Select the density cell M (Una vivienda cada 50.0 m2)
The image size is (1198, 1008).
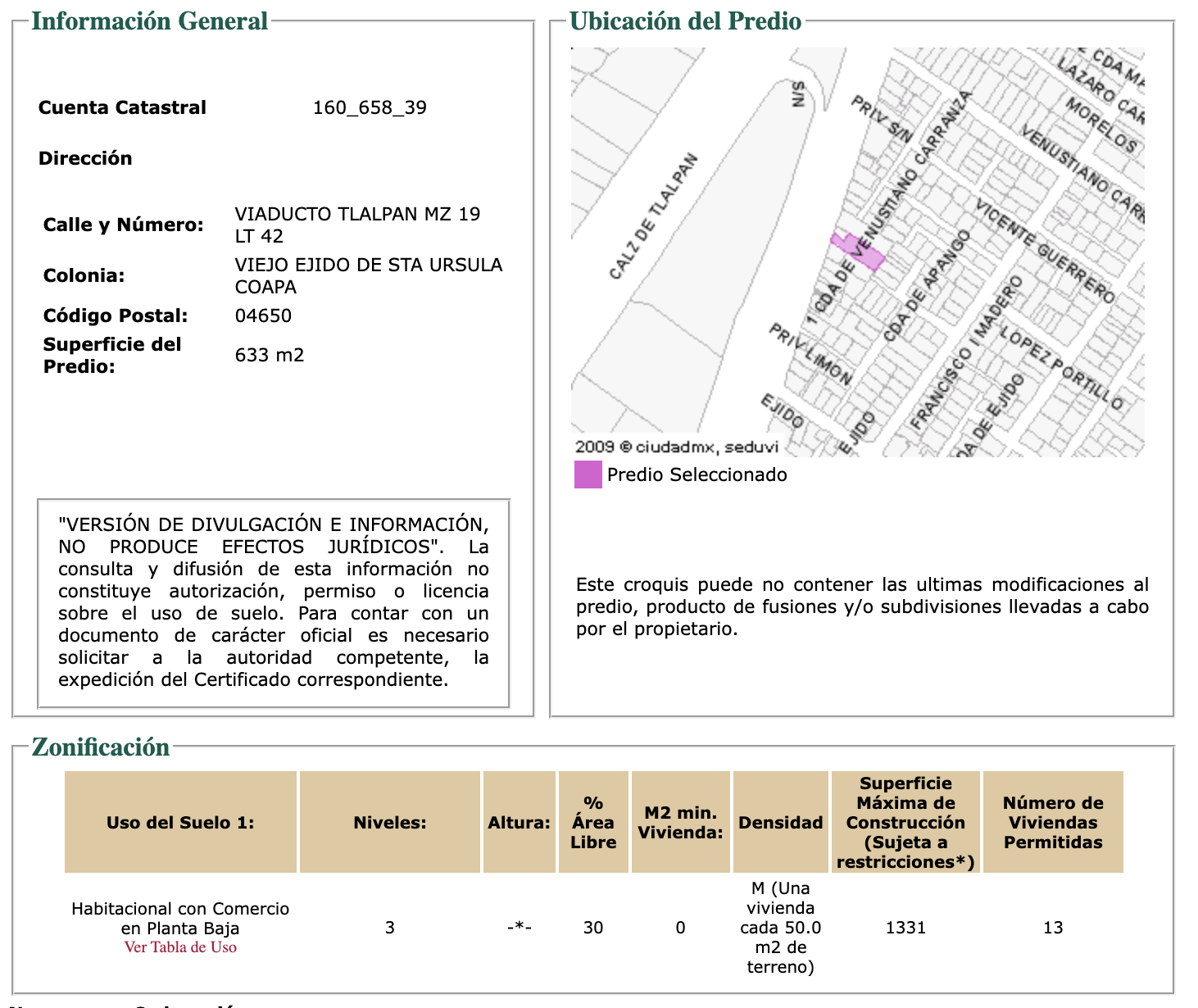(x=781, y=929)
